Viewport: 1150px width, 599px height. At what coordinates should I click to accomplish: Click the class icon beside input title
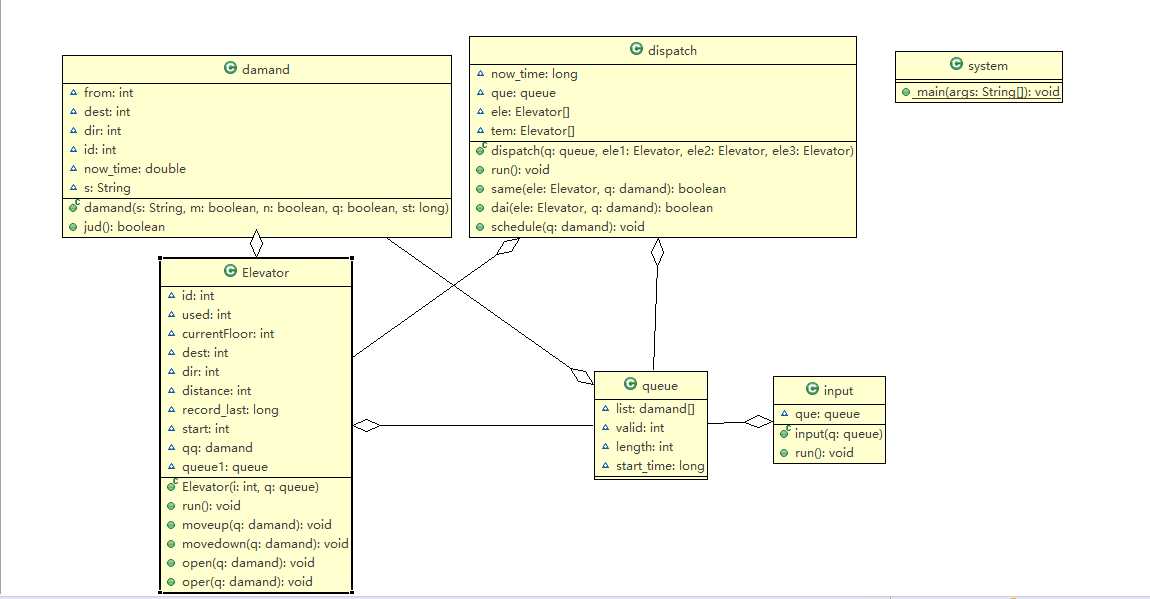pyautogui.click(x=812, y=389)
